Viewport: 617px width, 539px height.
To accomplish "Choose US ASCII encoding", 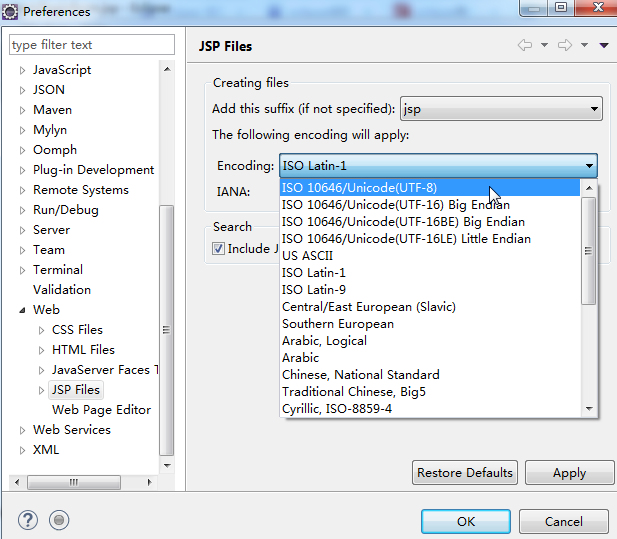I will pos(430,256).
